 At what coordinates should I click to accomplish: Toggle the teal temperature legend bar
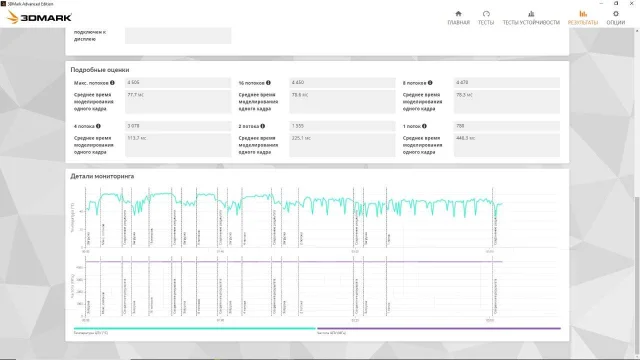[x=194, y=328]
